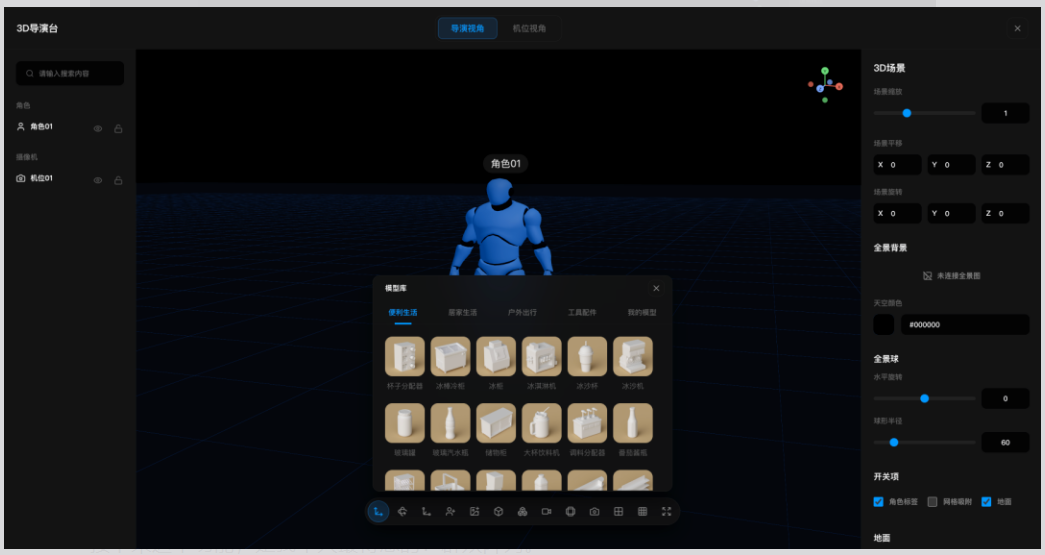This screenshot has height=555, width=1045.
Task: Adjust the 场景缩放 slider handle
Action: click(906, 113)
